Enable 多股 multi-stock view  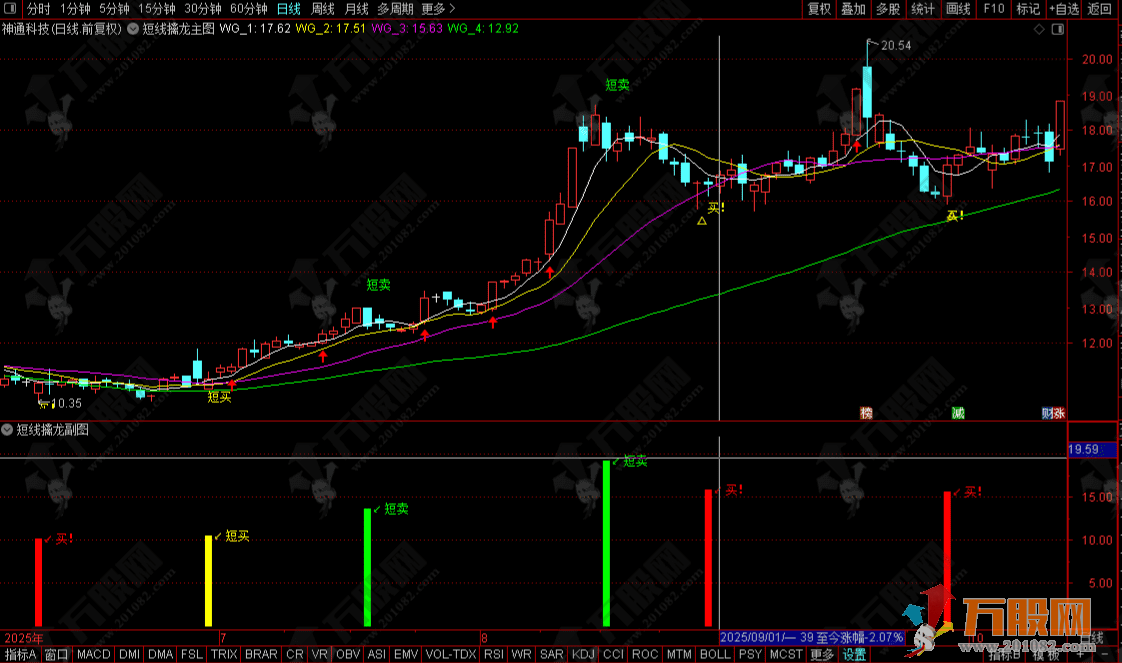click(x=887, y=9)
